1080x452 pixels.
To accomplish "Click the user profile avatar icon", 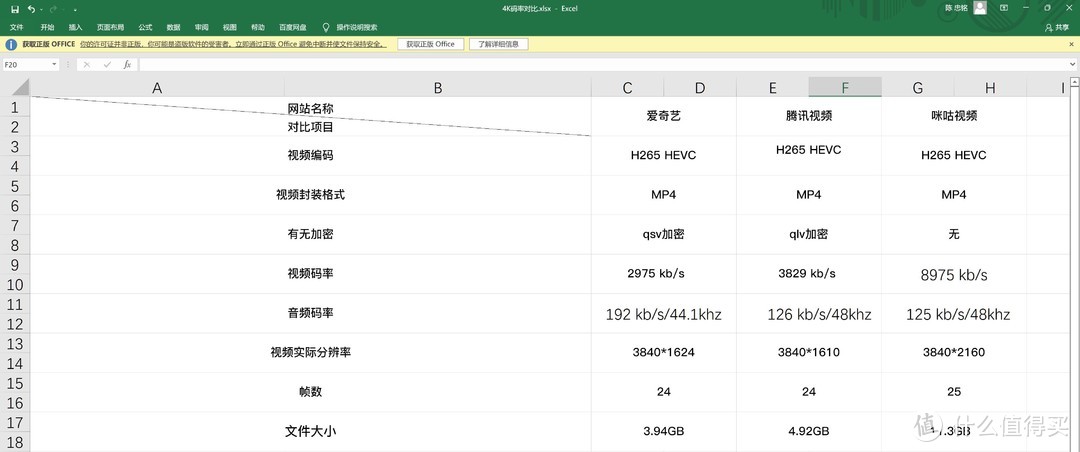I will [980, 8].
